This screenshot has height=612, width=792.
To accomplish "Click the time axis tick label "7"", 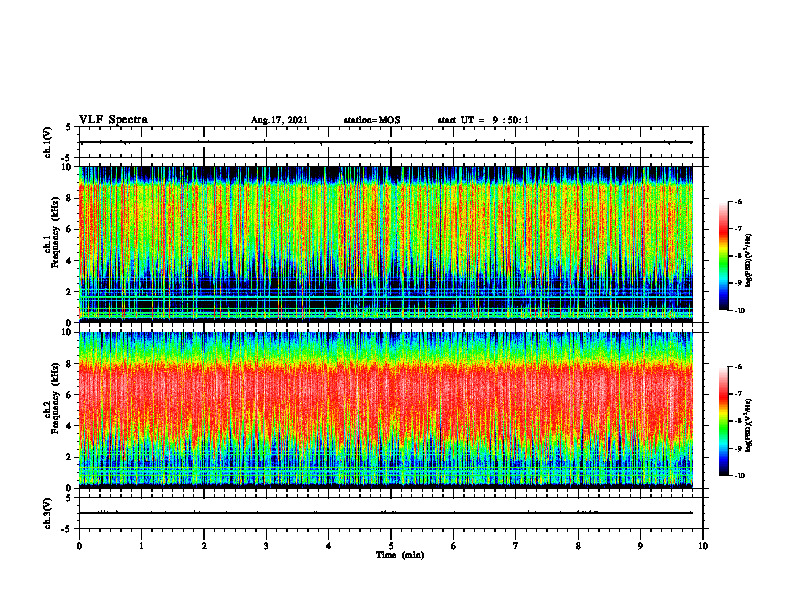I will coord(516,546).
